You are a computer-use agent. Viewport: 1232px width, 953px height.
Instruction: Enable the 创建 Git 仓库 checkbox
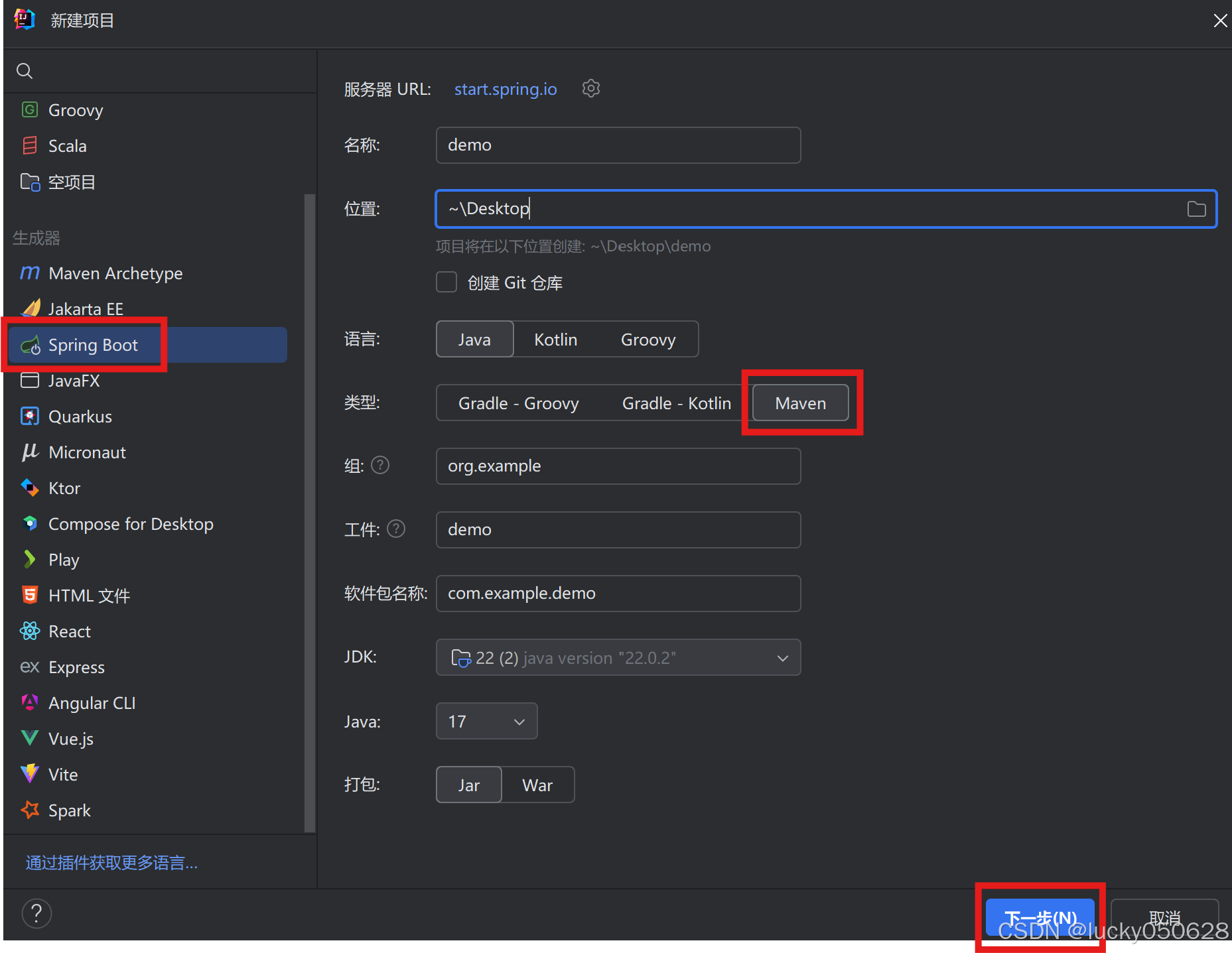446,282
